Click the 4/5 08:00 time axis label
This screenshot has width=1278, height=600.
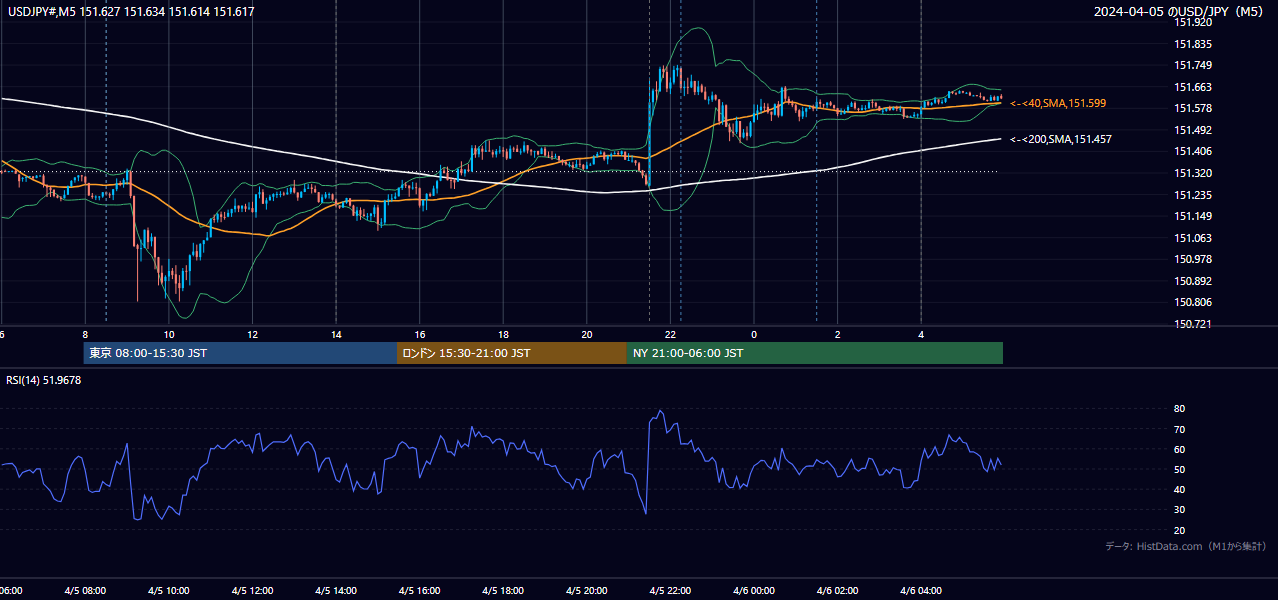tap(85, 591)
